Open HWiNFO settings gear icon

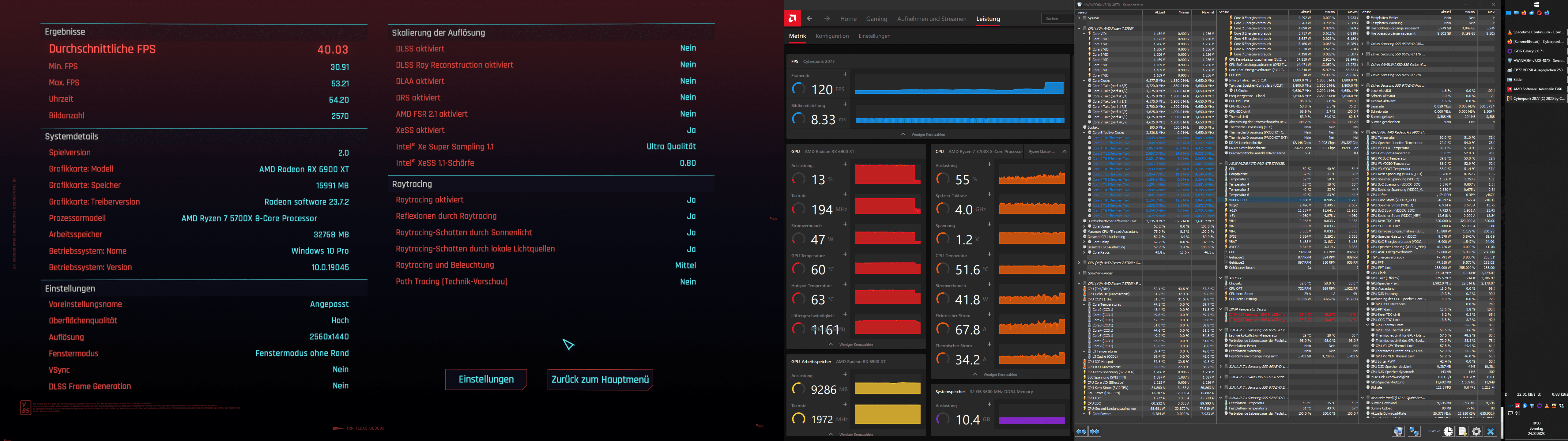(1477, 431)
